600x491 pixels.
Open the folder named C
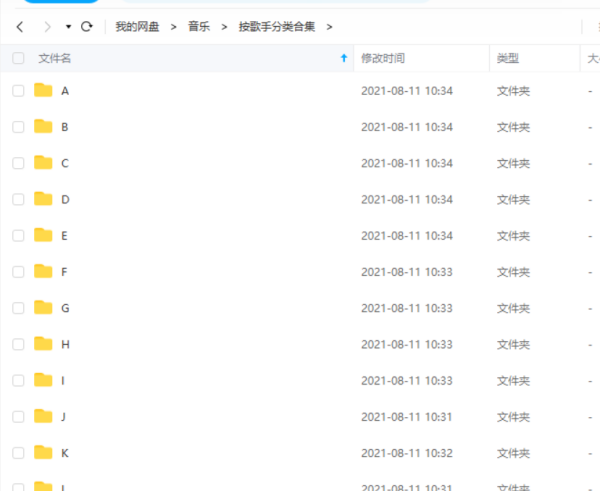click(x=65, y=163)
